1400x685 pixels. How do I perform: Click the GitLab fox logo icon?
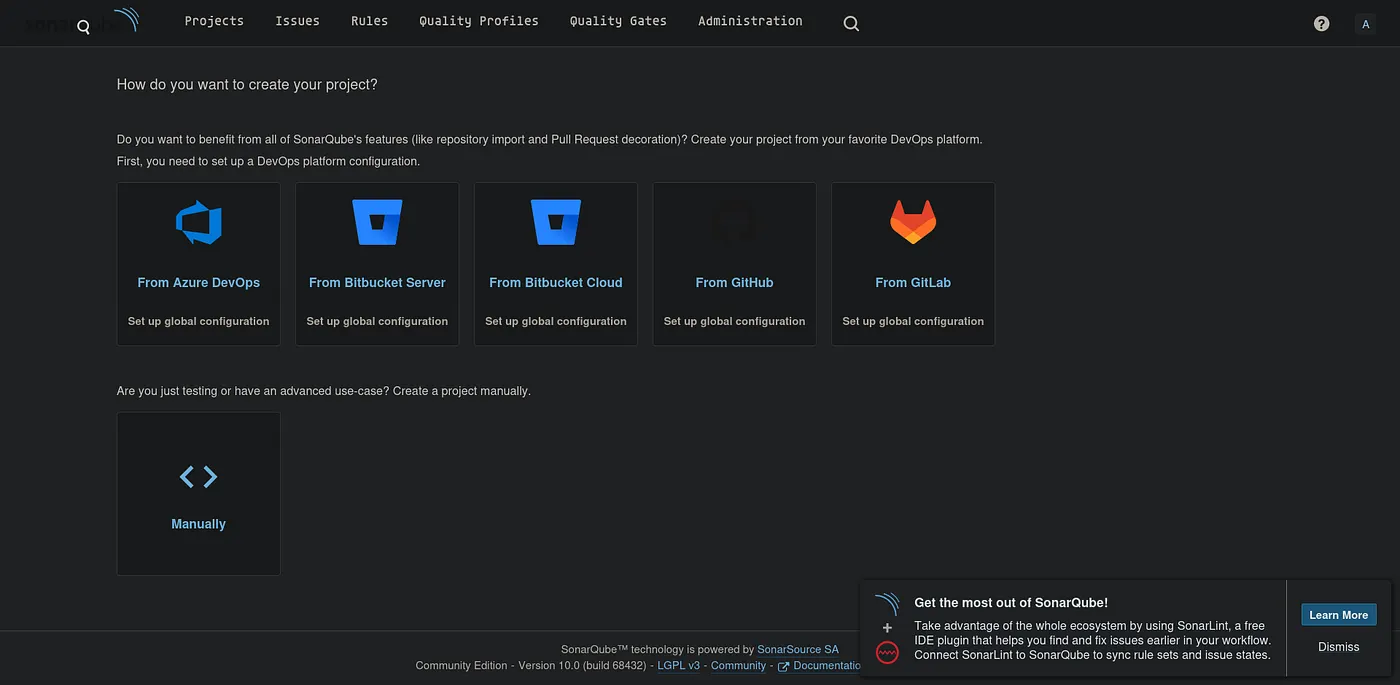pyautogui.click(x=913, y=222)
